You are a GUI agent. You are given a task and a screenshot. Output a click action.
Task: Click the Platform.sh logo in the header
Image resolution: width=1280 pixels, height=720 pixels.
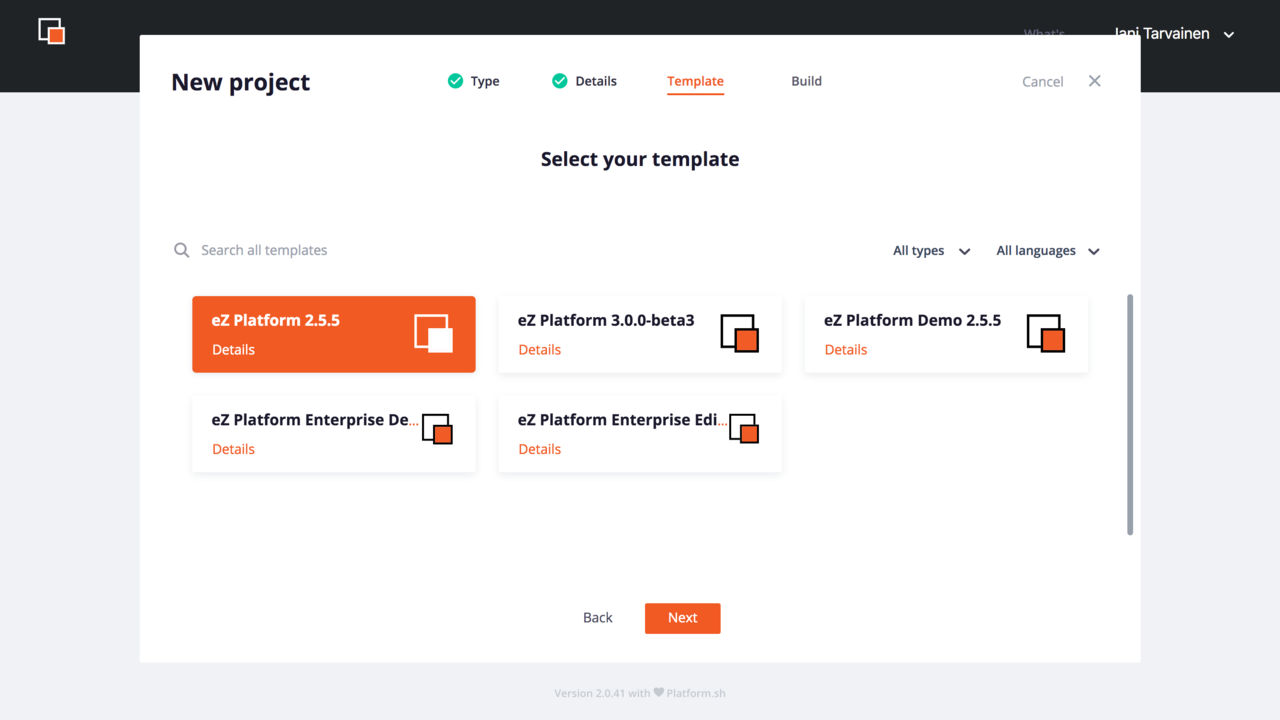point(52,31)
